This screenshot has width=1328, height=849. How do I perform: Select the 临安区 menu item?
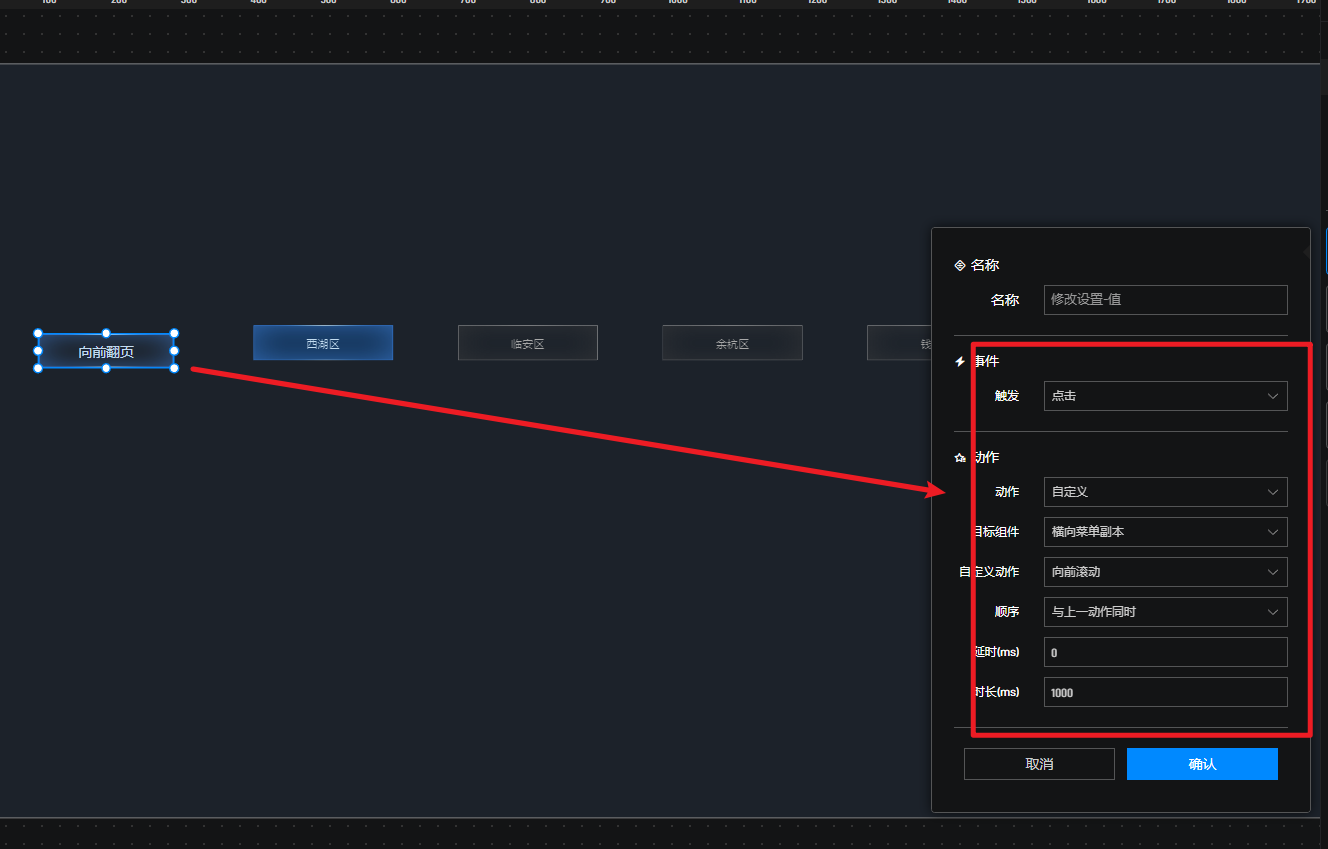coord(527,343)
